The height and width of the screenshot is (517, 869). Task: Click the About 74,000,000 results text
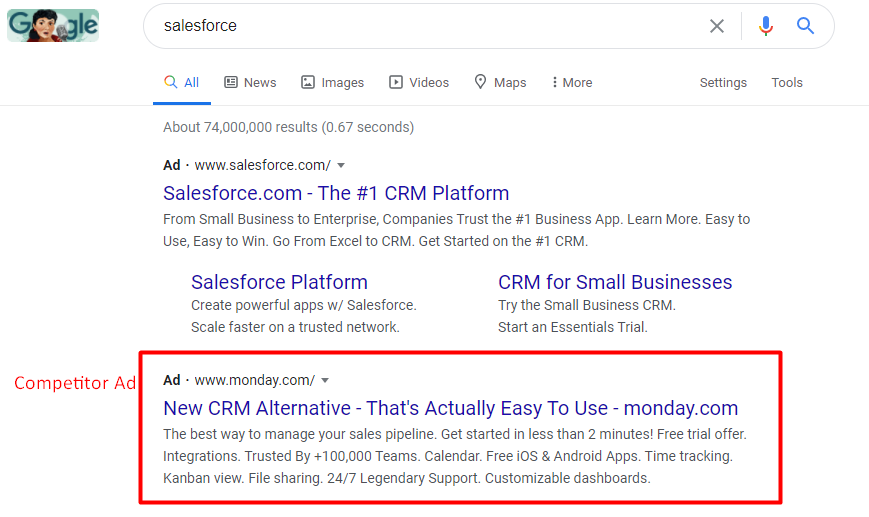click(x=288, y=127)
